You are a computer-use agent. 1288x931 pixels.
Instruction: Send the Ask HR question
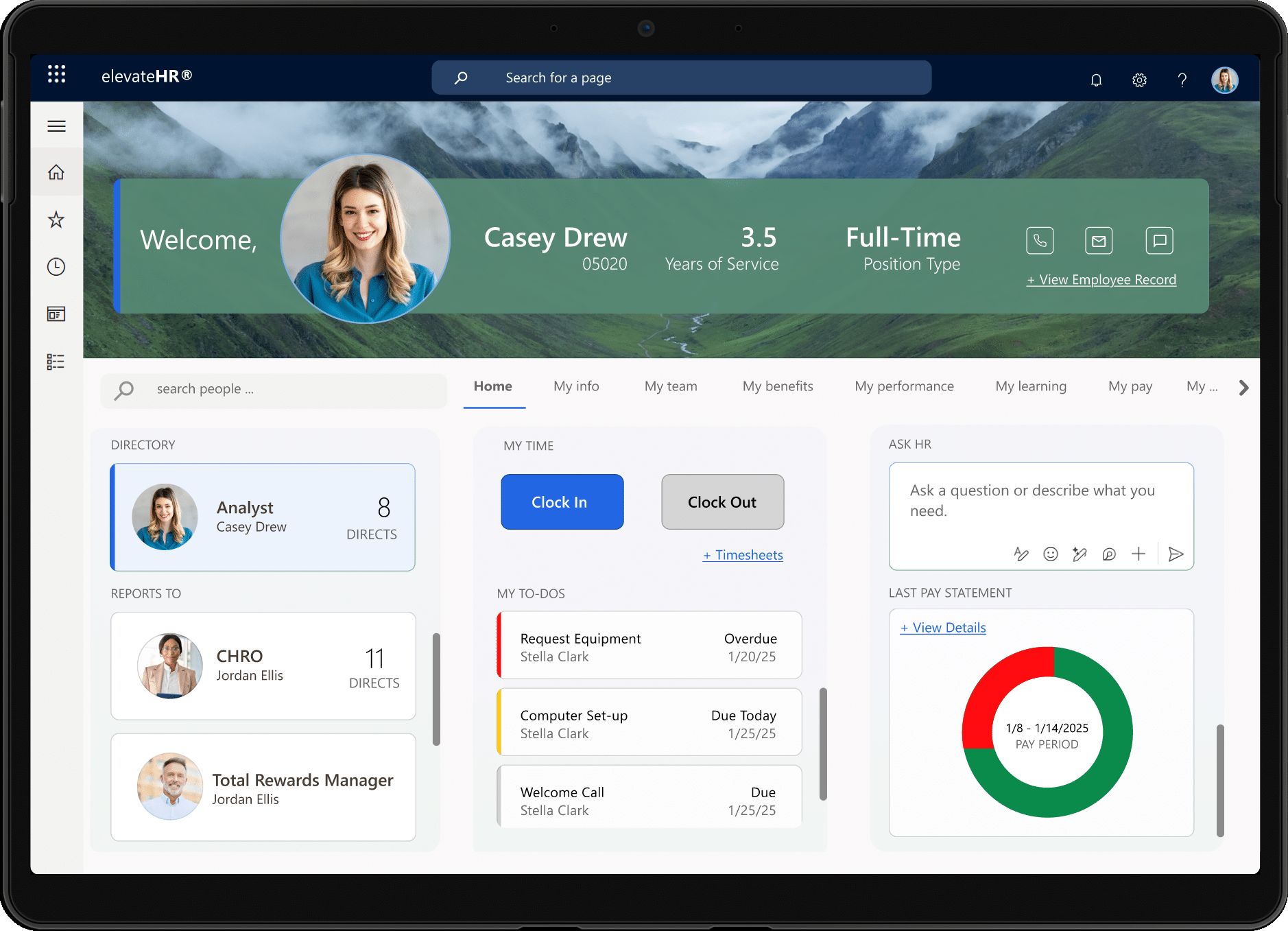1176,554
